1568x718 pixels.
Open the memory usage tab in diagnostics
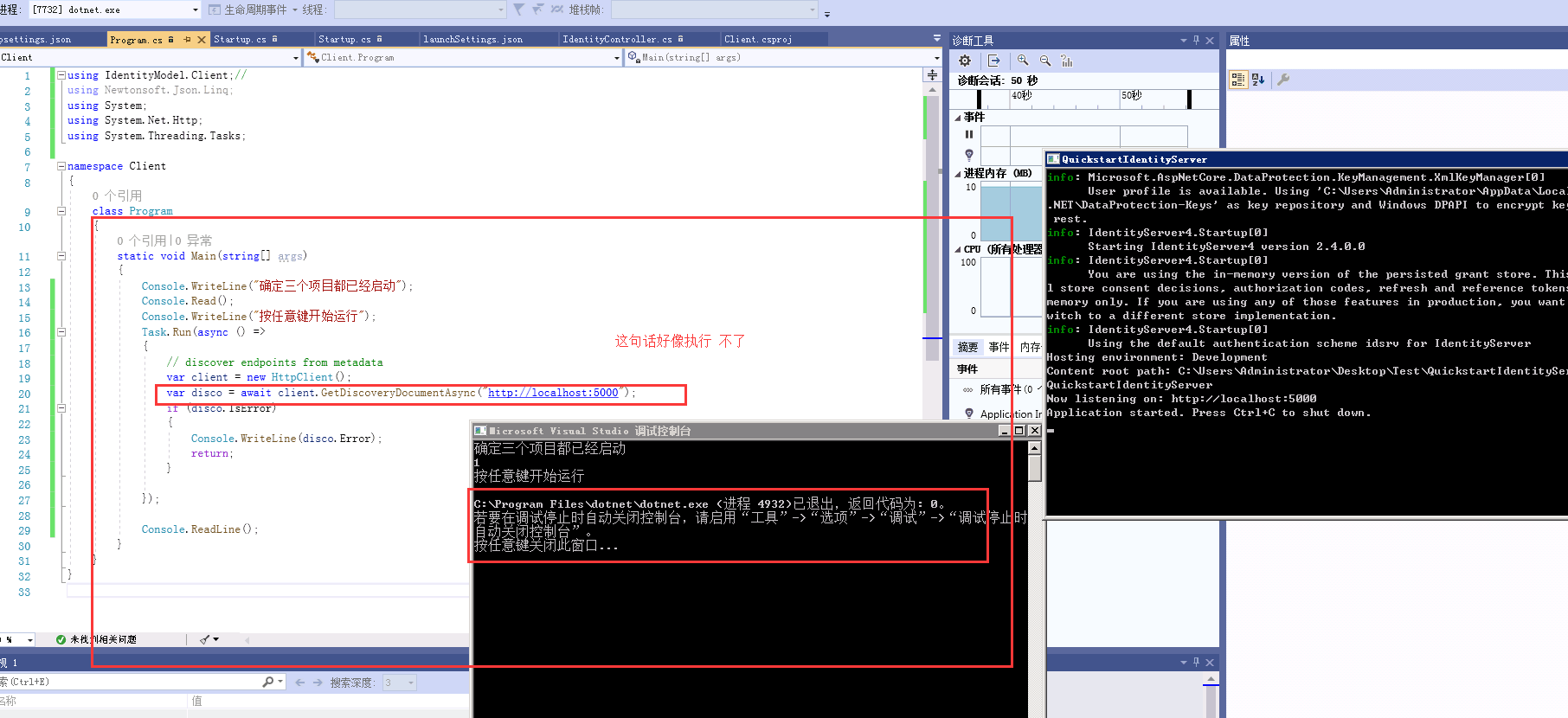coord(1030,347)
